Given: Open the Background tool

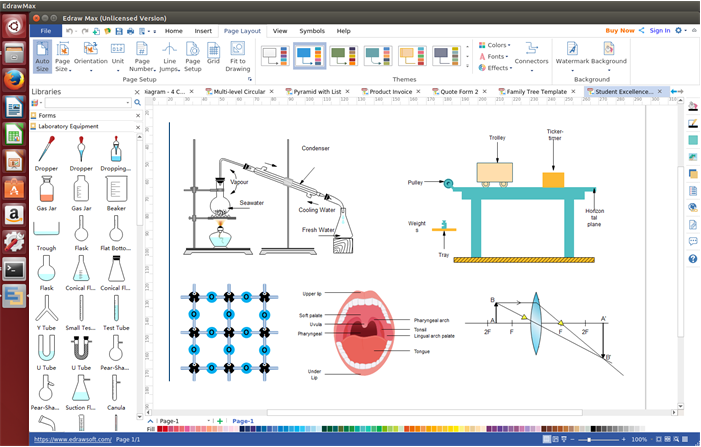Looking at the screenshot, I should click(x=609, y=56).
